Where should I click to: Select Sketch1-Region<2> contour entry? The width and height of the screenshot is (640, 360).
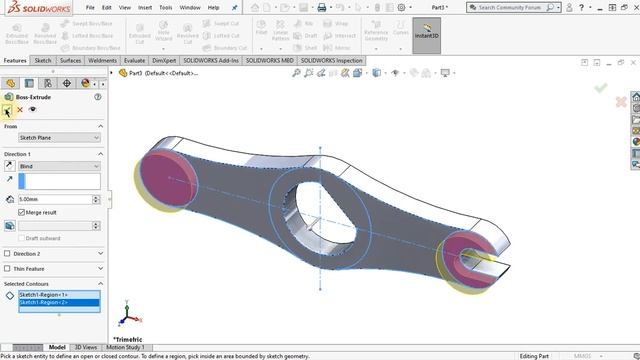[x=59, y=302]
